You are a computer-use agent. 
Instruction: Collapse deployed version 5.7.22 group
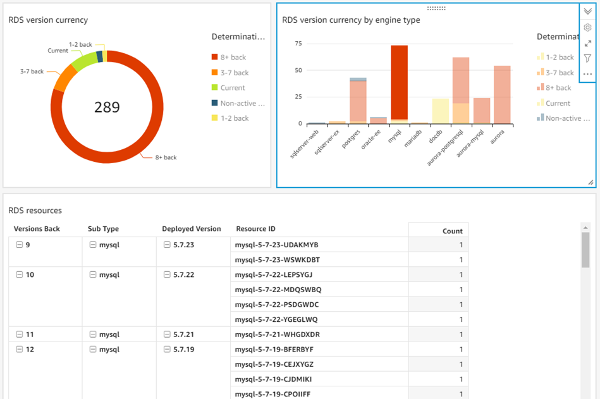pos(167,274)
